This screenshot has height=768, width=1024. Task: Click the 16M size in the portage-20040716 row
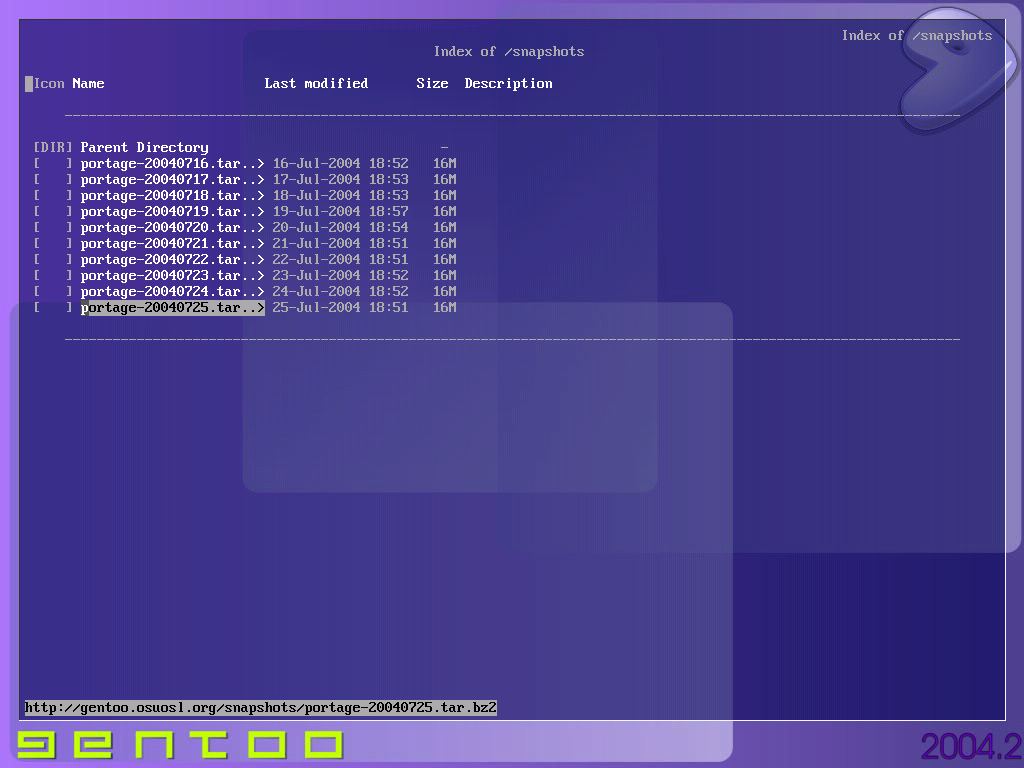coord(445,163)
